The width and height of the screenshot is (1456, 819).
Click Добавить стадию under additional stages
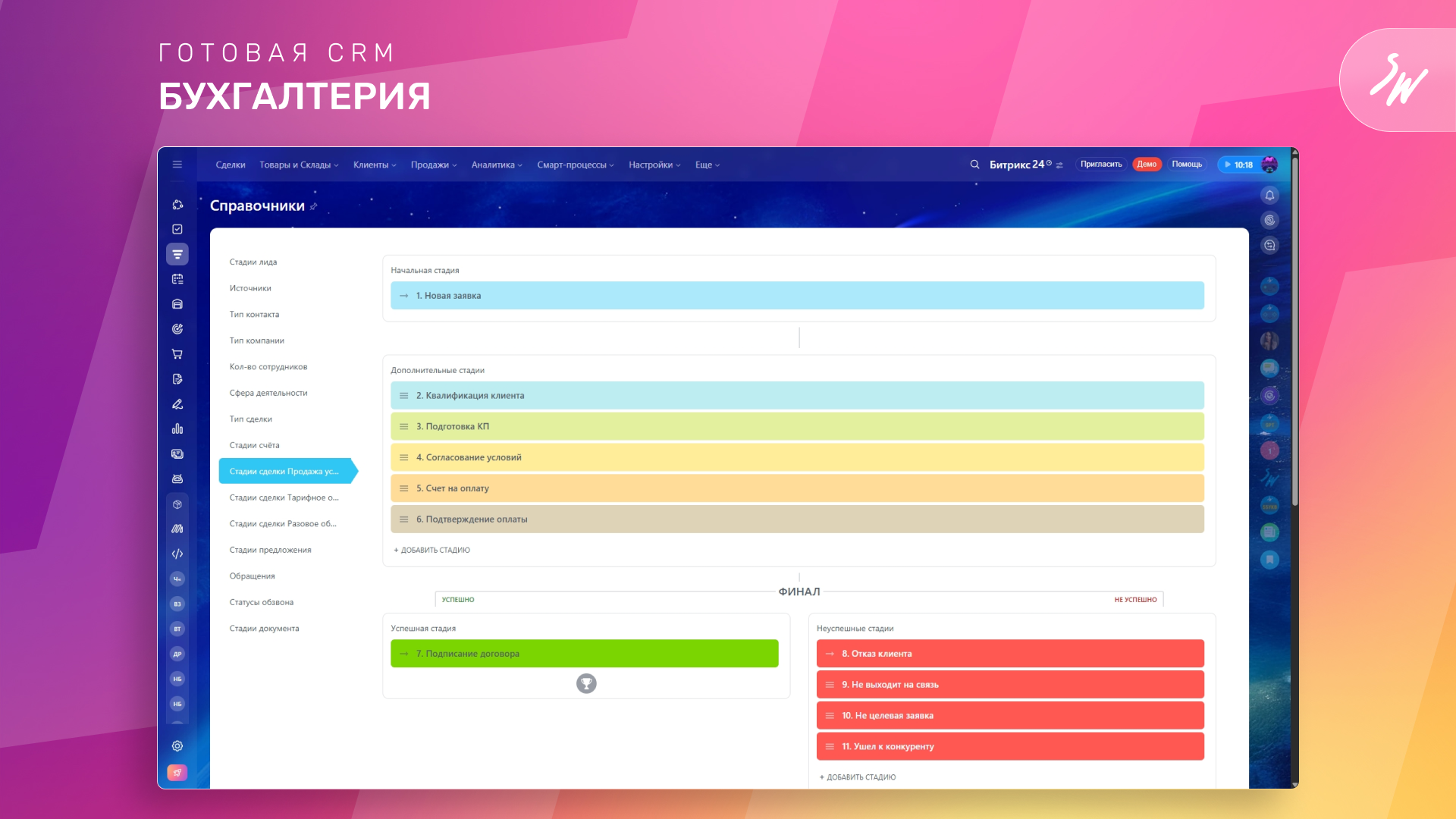[x=432, y=551]
